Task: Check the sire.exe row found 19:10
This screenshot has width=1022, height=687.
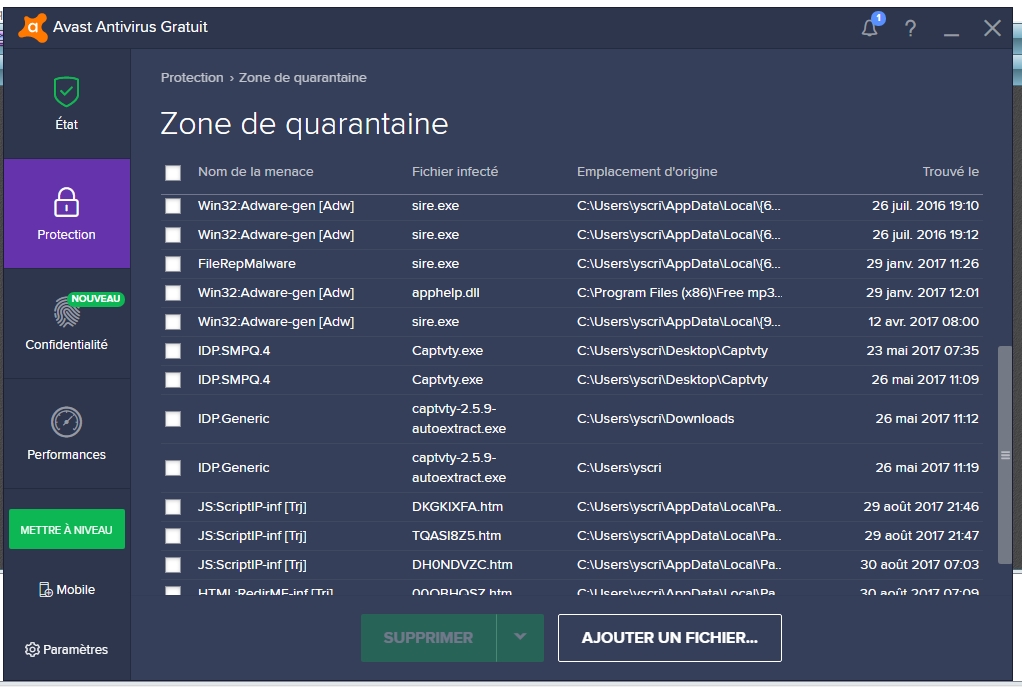Action: coord(173,206)
